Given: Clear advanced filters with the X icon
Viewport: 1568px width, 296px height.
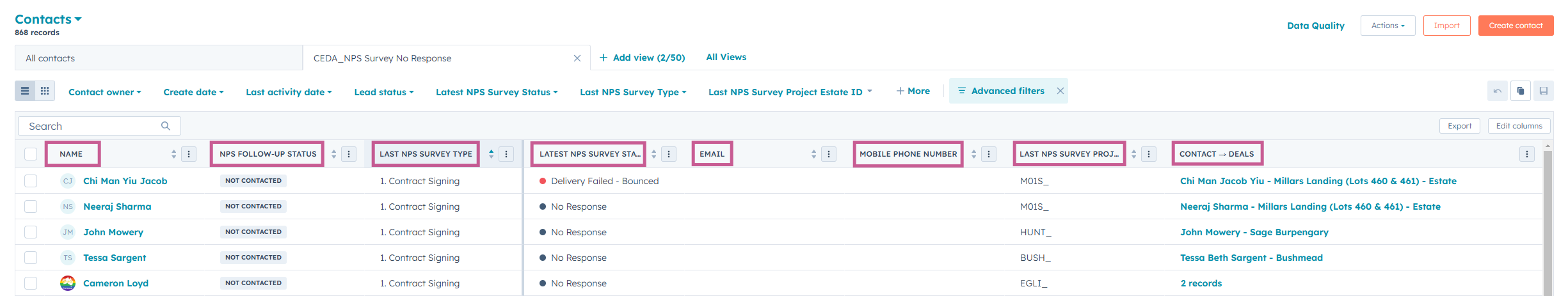Looking at the screenshot, I should 1060,91.
